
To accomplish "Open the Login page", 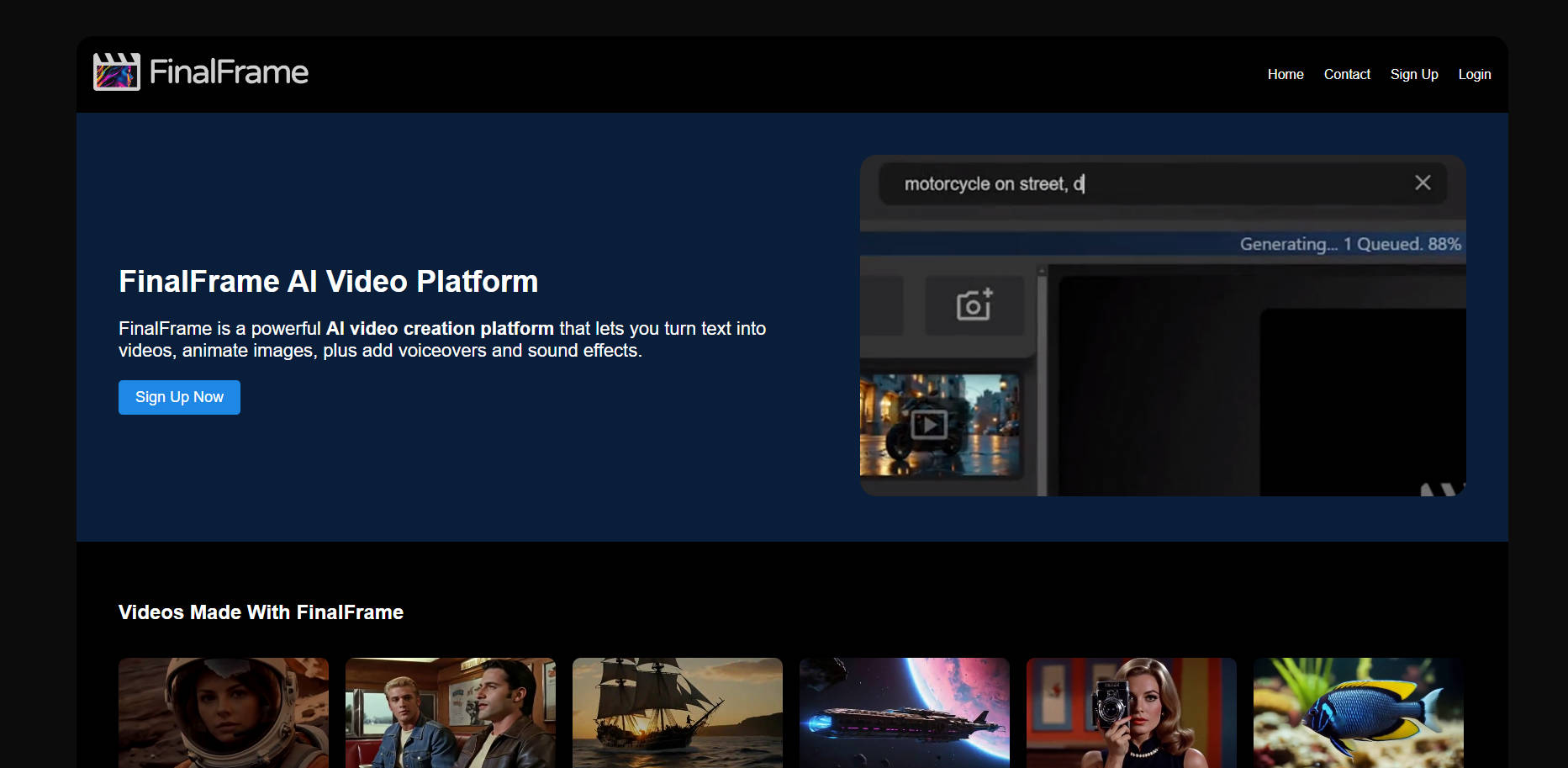I will [1474, 74].
